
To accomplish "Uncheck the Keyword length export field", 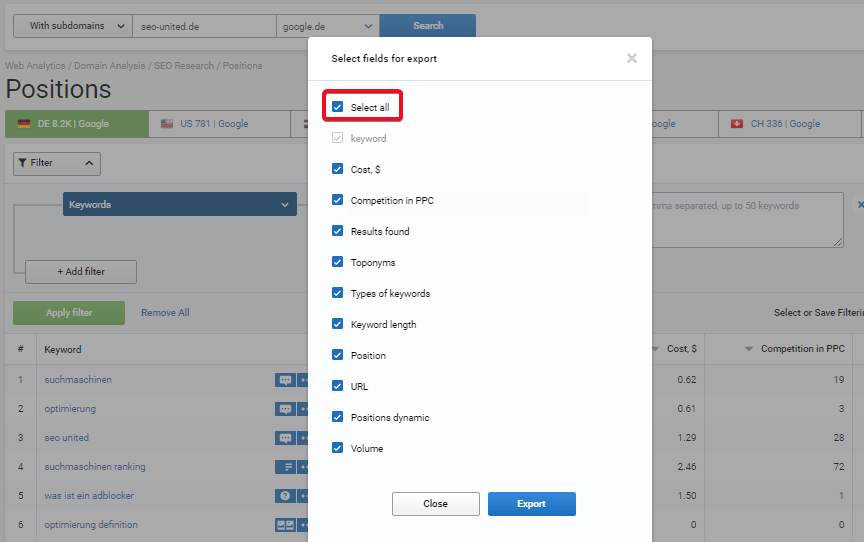I will [x=337, y=324].
